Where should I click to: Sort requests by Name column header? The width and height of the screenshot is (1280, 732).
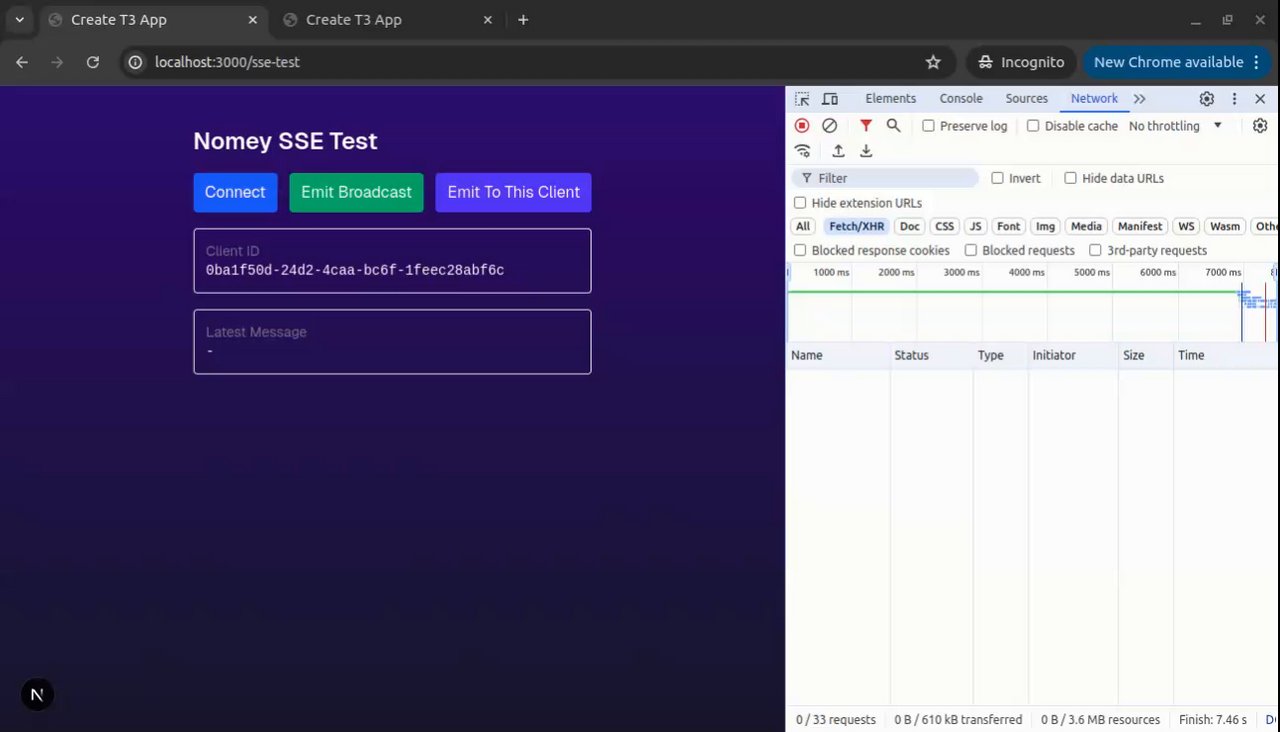click(838, 355)
